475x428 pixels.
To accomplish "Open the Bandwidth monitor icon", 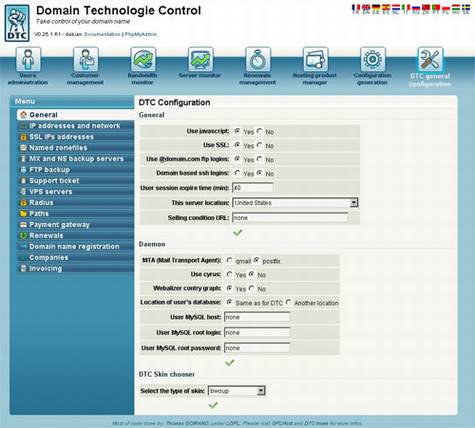I will point(143,59).
